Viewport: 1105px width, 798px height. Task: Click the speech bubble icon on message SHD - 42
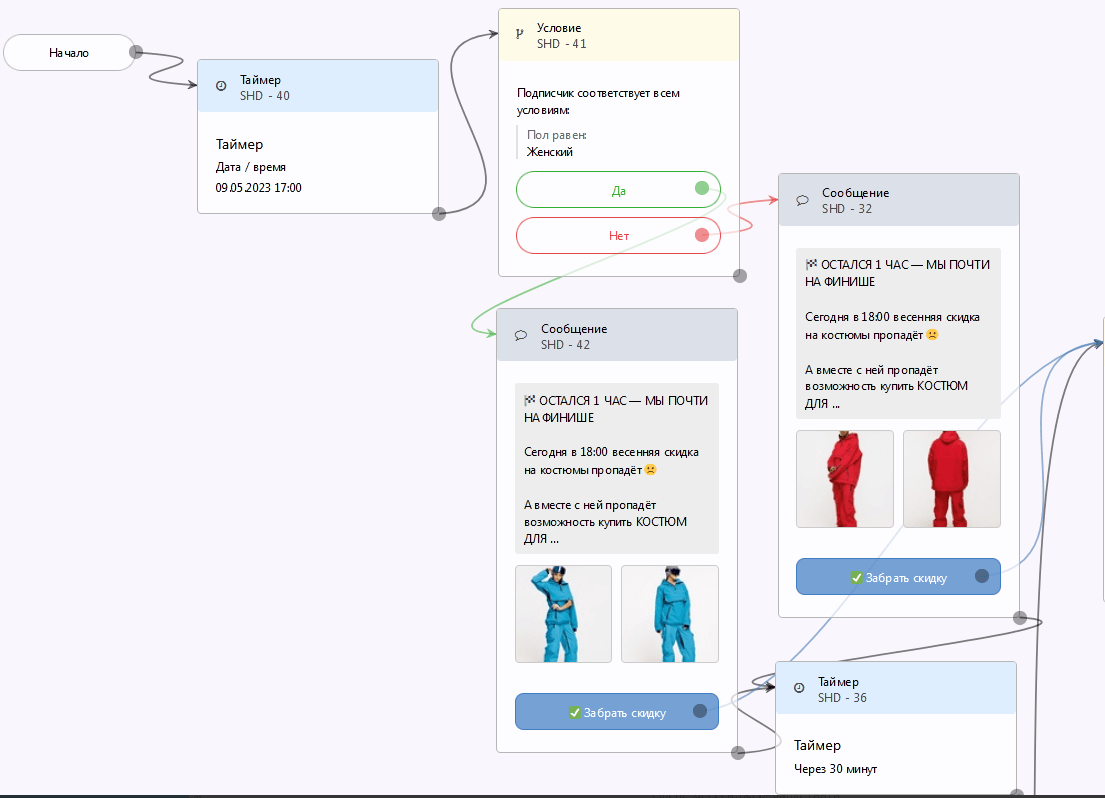point(521,336)
